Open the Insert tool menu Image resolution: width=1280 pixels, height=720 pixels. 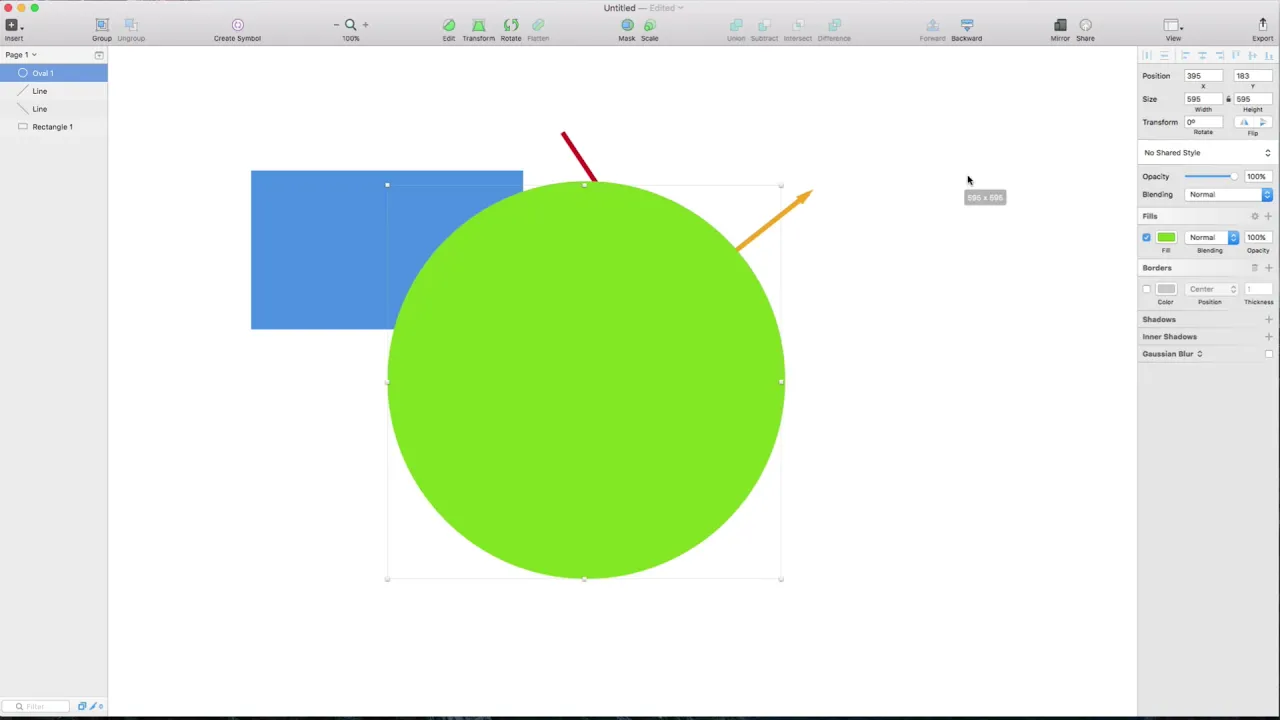(x=12, y=25)
